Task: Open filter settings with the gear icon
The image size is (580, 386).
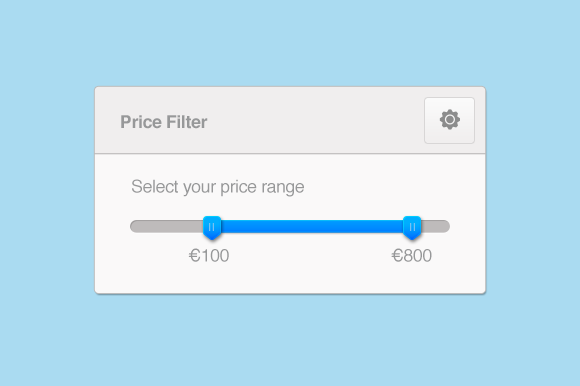Action: click(449, 120)
